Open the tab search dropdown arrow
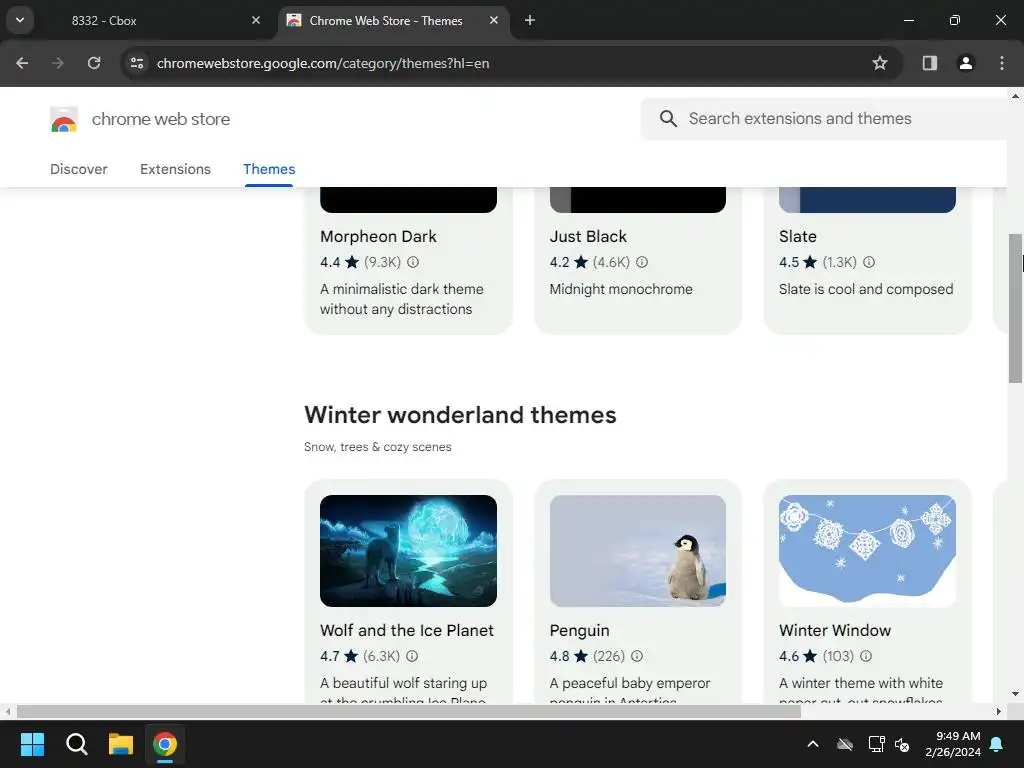1024x768 pixels. click(x=20, y=20)
